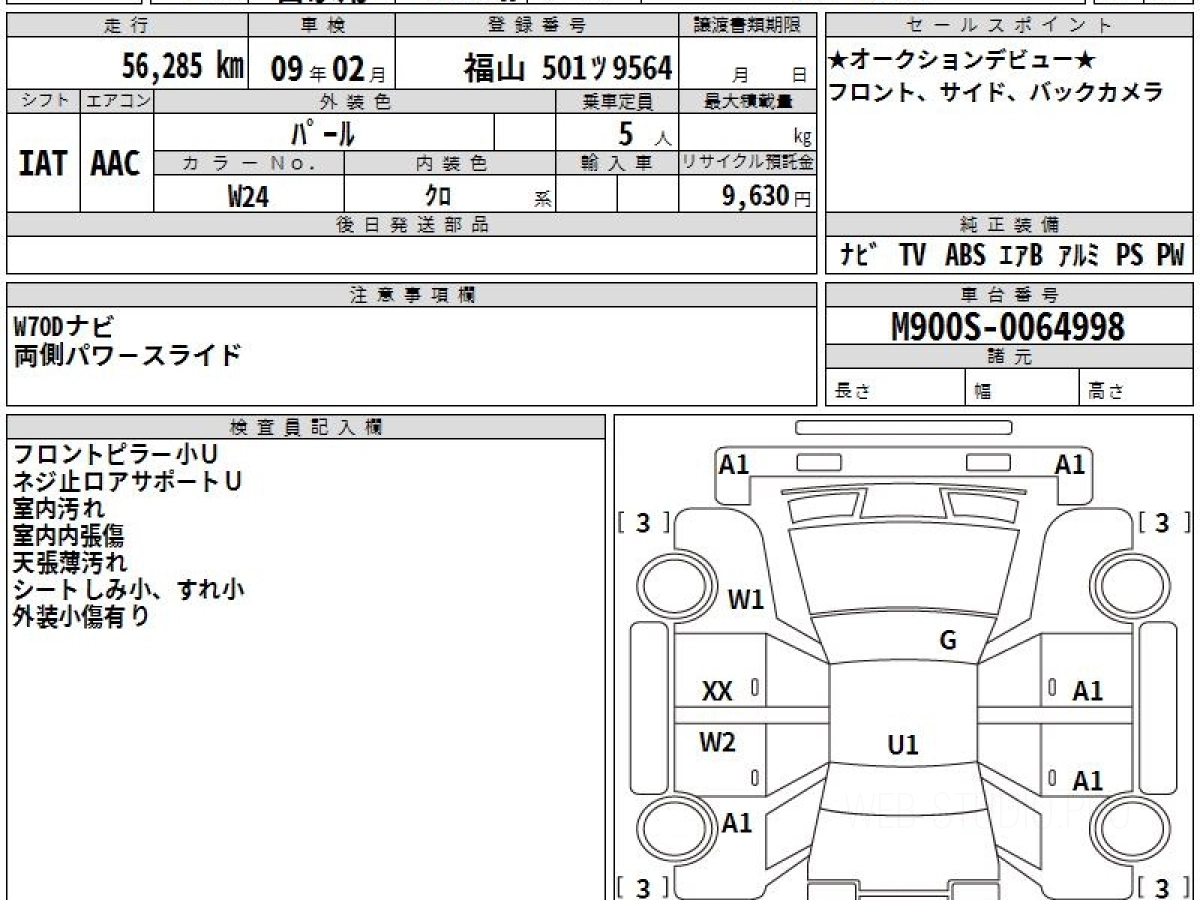The height and width of the screenshot is (900, 1200).
Task: Select the フロントピラー小U inspector note line
Action: 115,455
